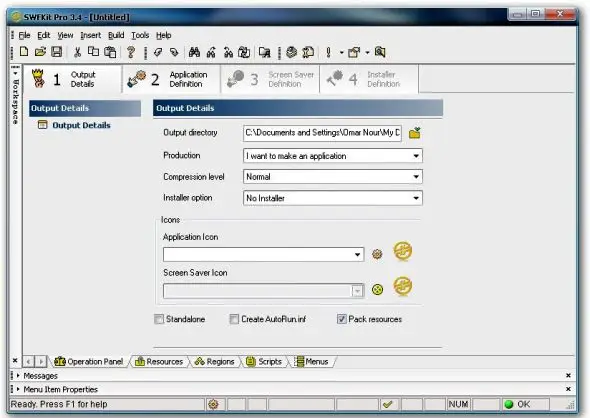Close the bottom tab panel
Screen dimensions: 590x418
coord(15,360)
